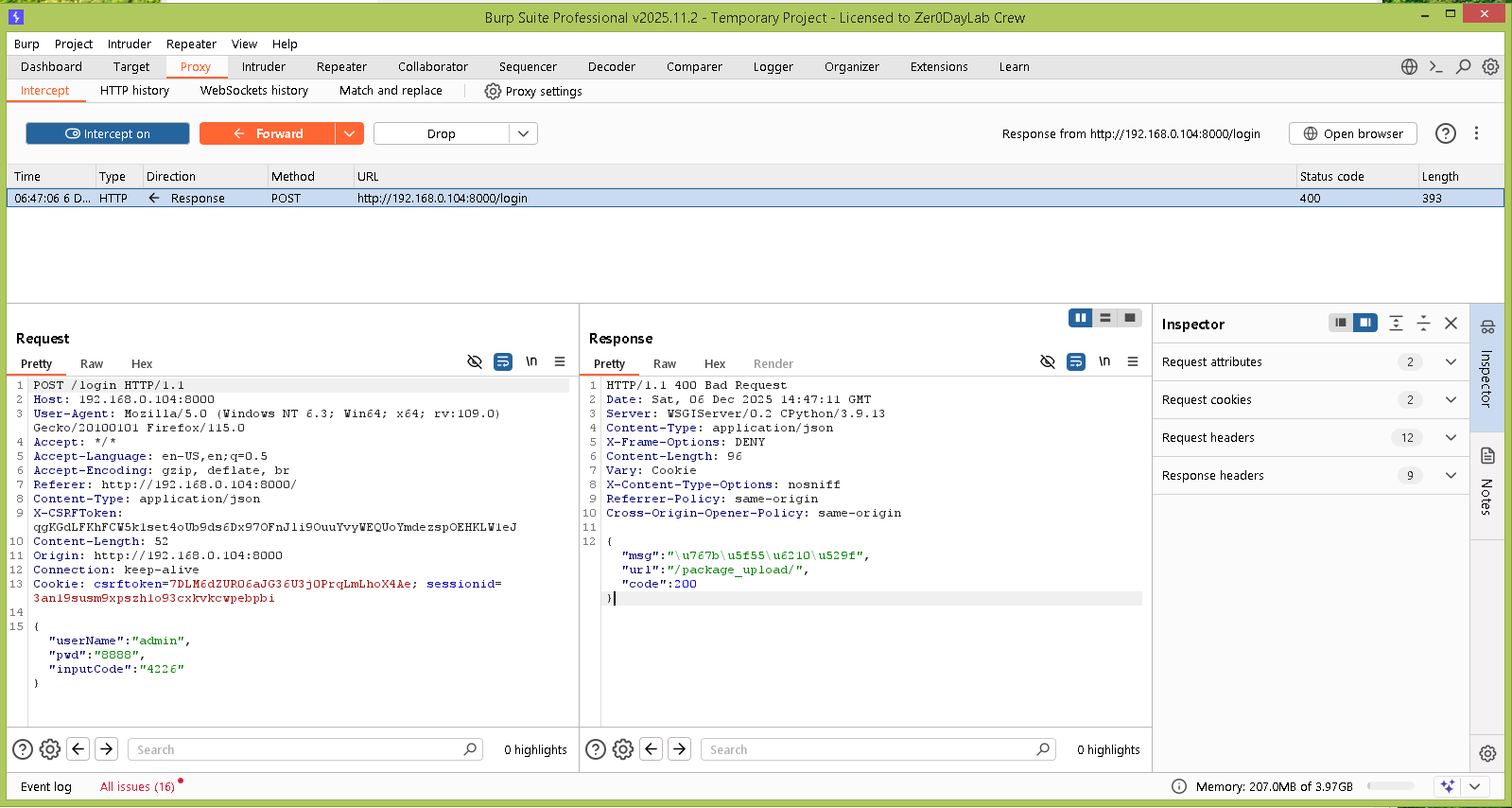Image resolution: width=1512 pixels, height=808 pixels.
Task: Click the Response pane search field
Action: tap(878, 749)
